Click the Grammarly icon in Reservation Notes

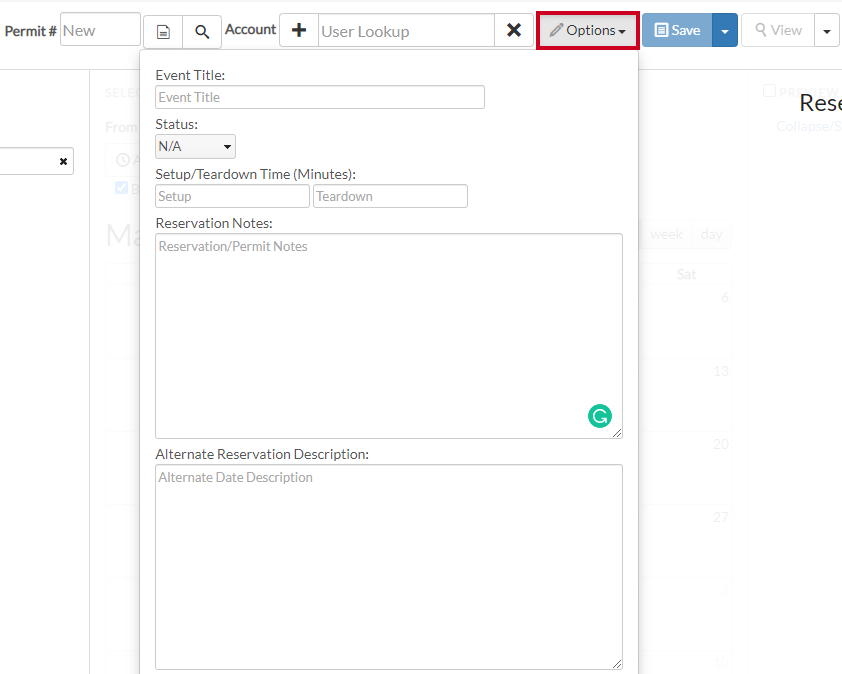tap(600, 416)
